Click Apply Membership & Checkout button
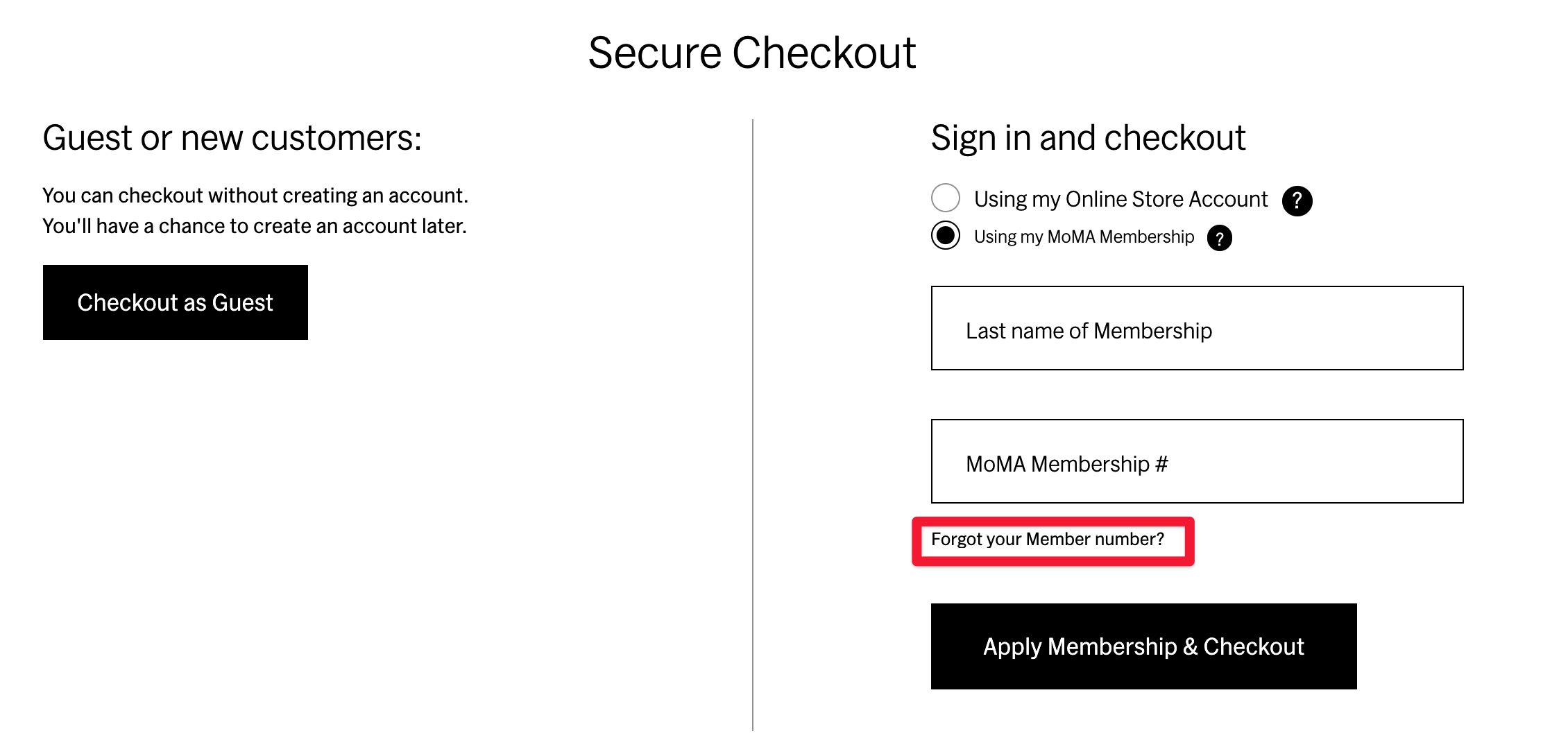The width and height of the screenshot is (1568, 756). click(x=1143, y=646)
